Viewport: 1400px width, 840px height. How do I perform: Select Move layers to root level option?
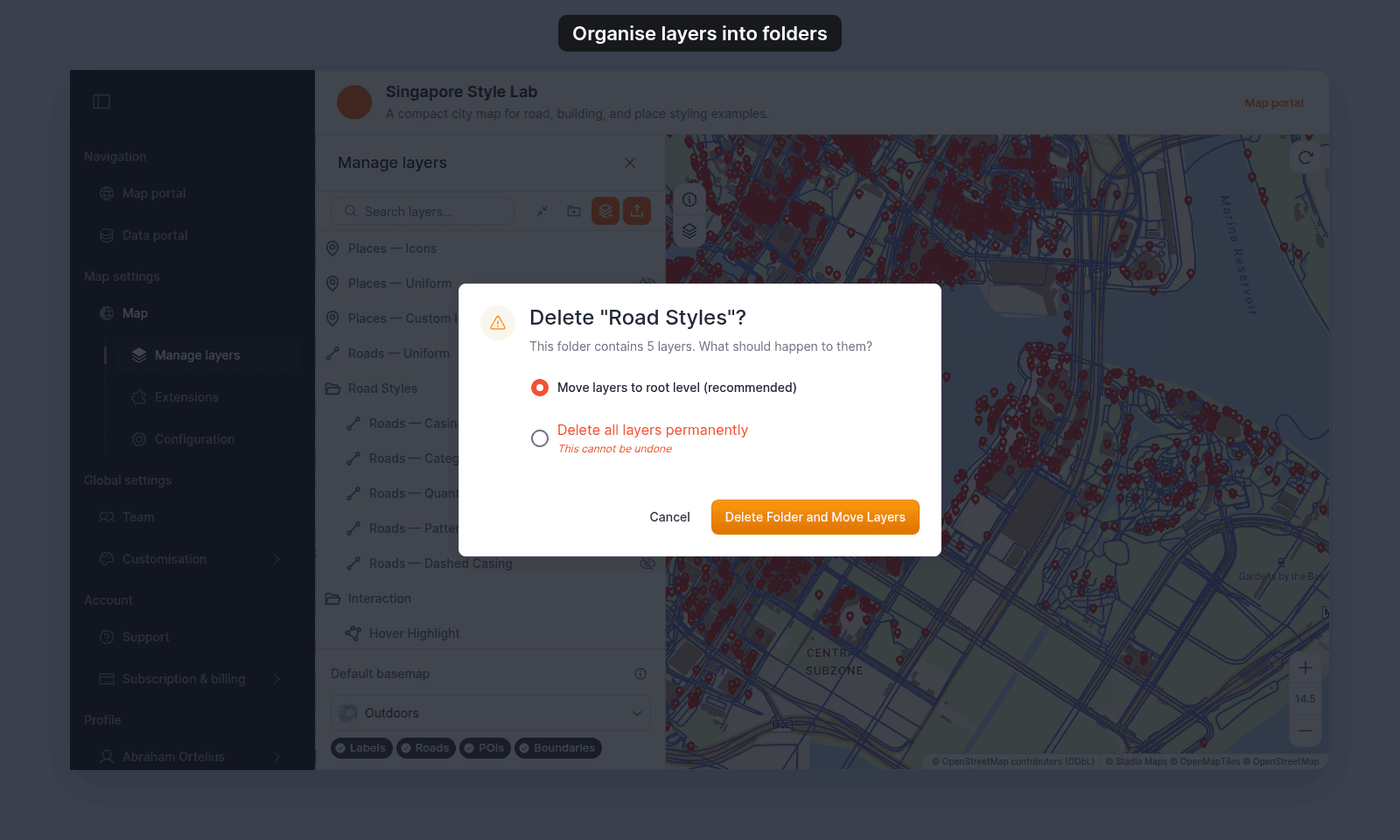tap(540, 388)
